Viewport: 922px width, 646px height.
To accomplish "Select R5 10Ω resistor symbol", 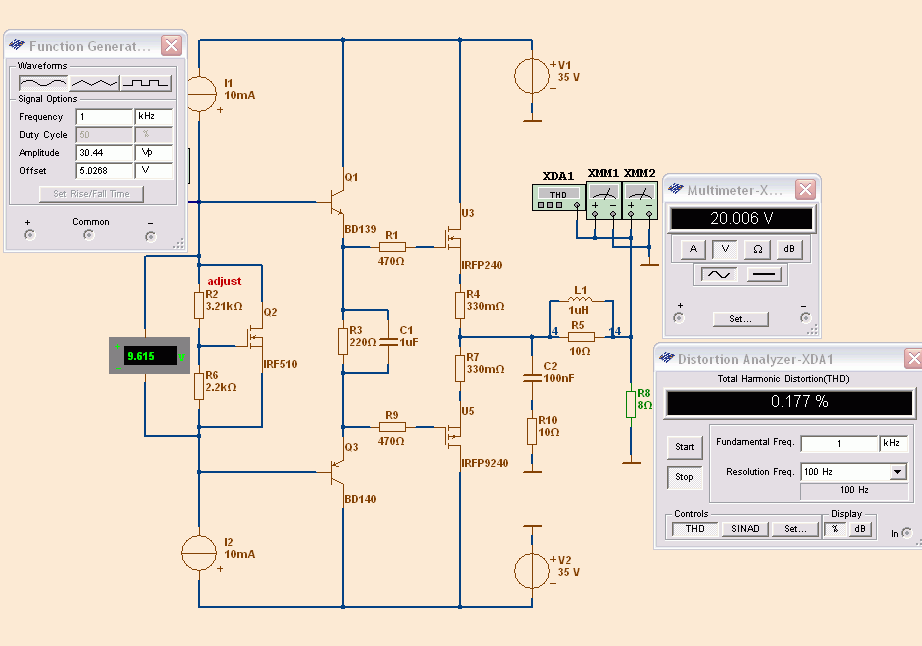I will tap(581, 337).
